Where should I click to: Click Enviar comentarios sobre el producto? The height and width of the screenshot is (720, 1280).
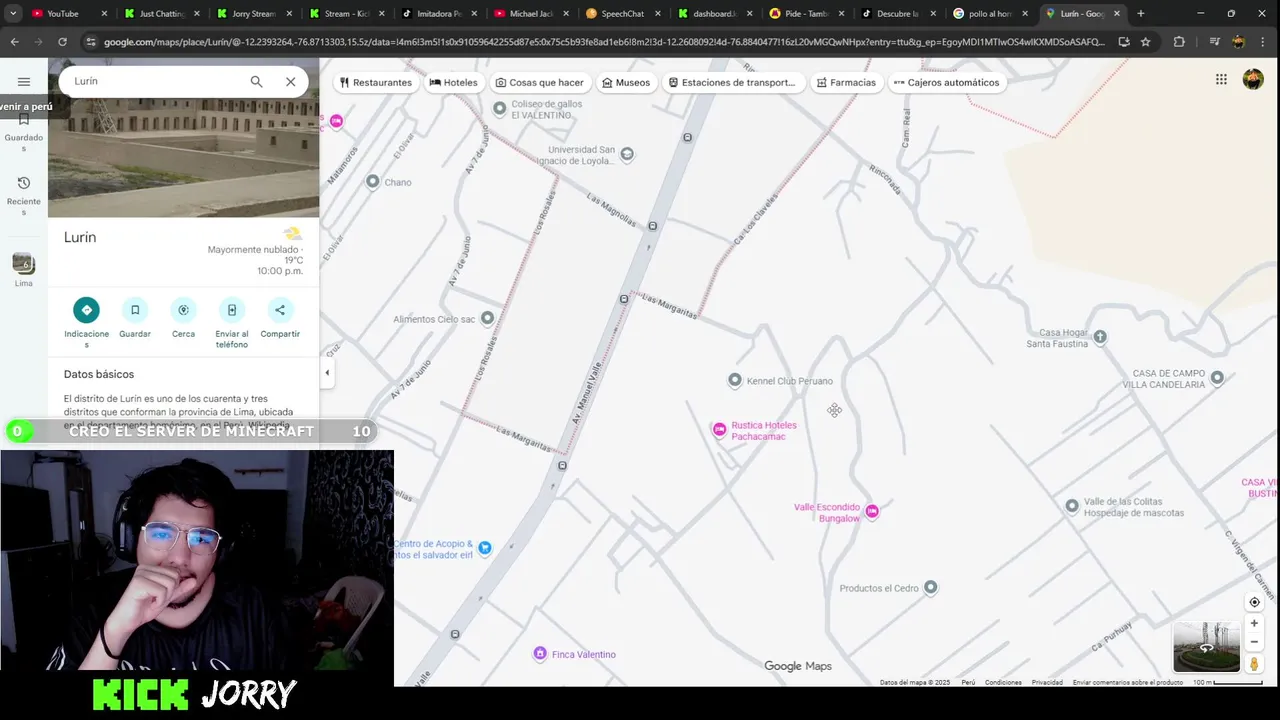coord(1128,682)
